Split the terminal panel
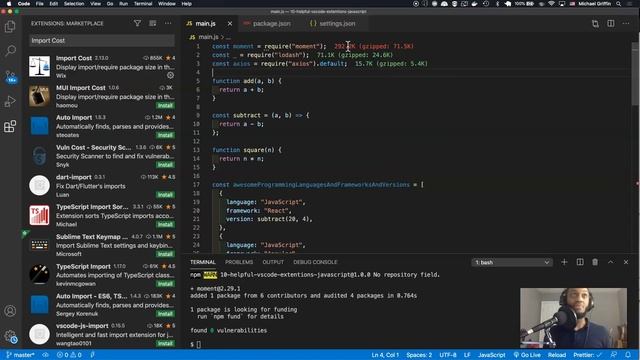The height and width of the screenshot is (360, 640). tap(580, 262)
